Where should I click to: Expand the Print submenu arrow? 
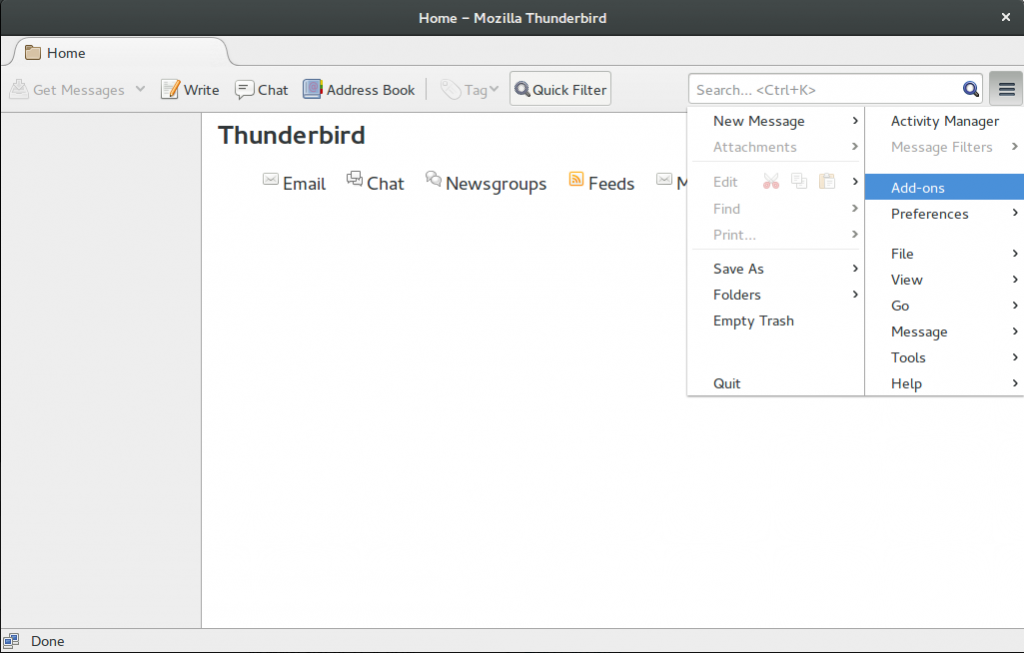tap(855, 234)
